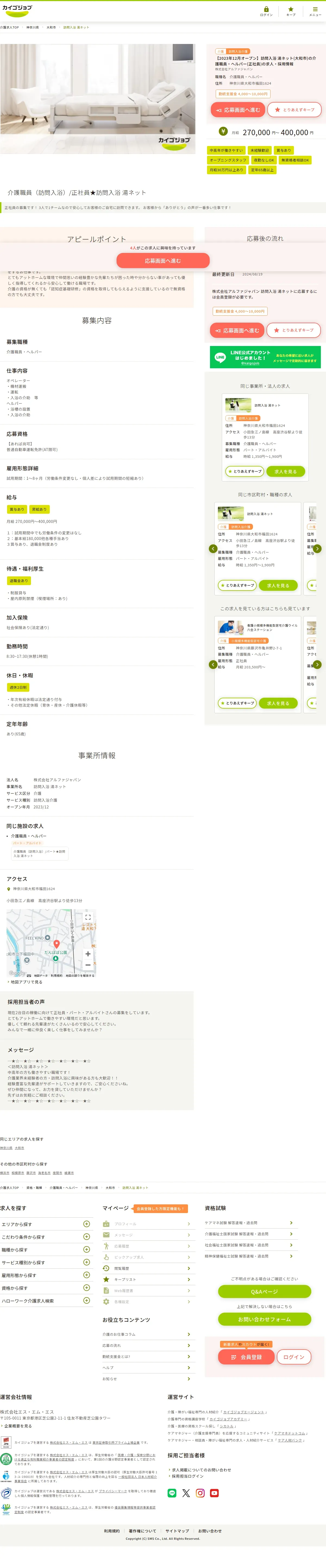The height and width of the screenshot is (1568, 326).
Task: Expand ハローワーク介護求人検索 section
Action: click(x=46, y=1301)
